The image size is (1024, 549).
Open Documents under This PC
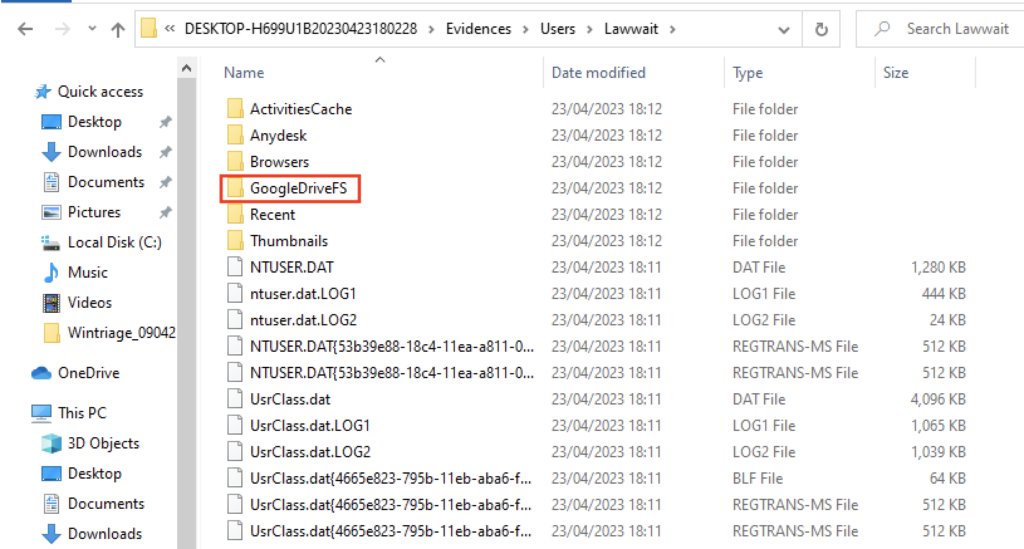[106, 503]
